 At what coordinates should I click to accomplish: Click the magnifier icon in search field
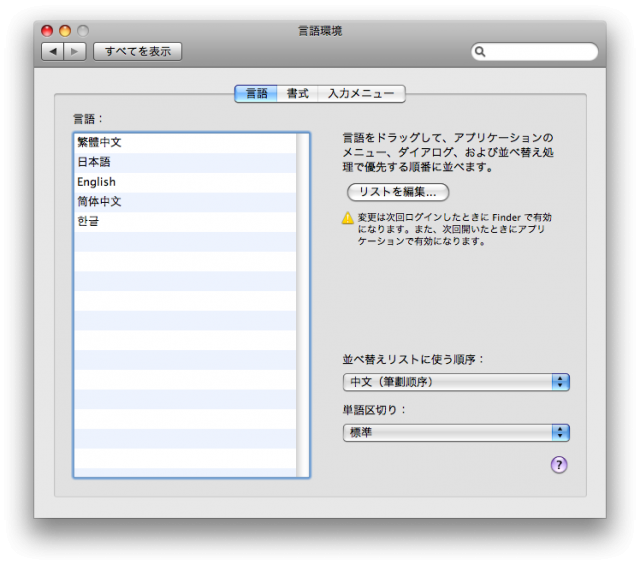(480, 51)
